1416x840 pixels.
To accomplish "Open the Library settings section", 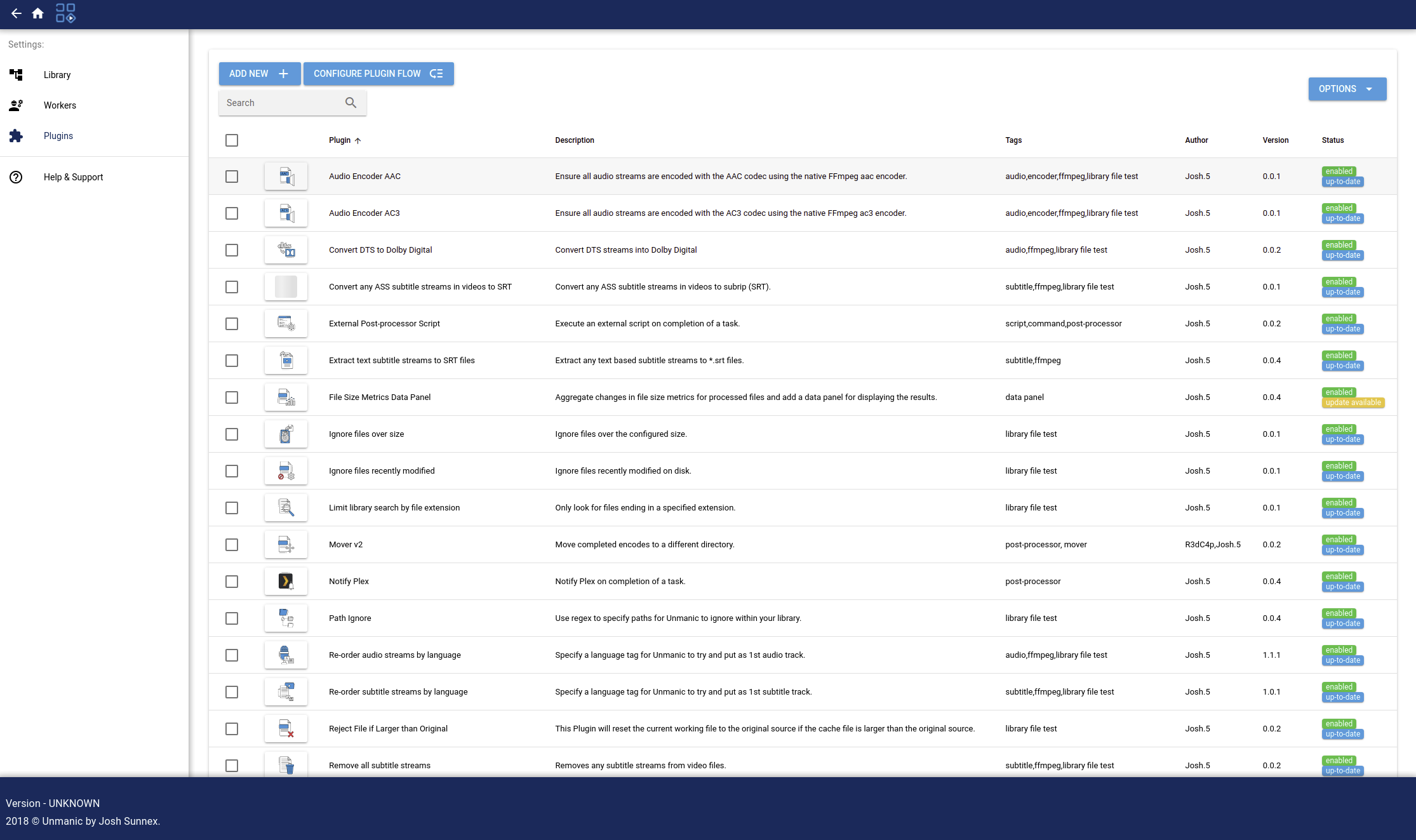I will tap(57, 75).
